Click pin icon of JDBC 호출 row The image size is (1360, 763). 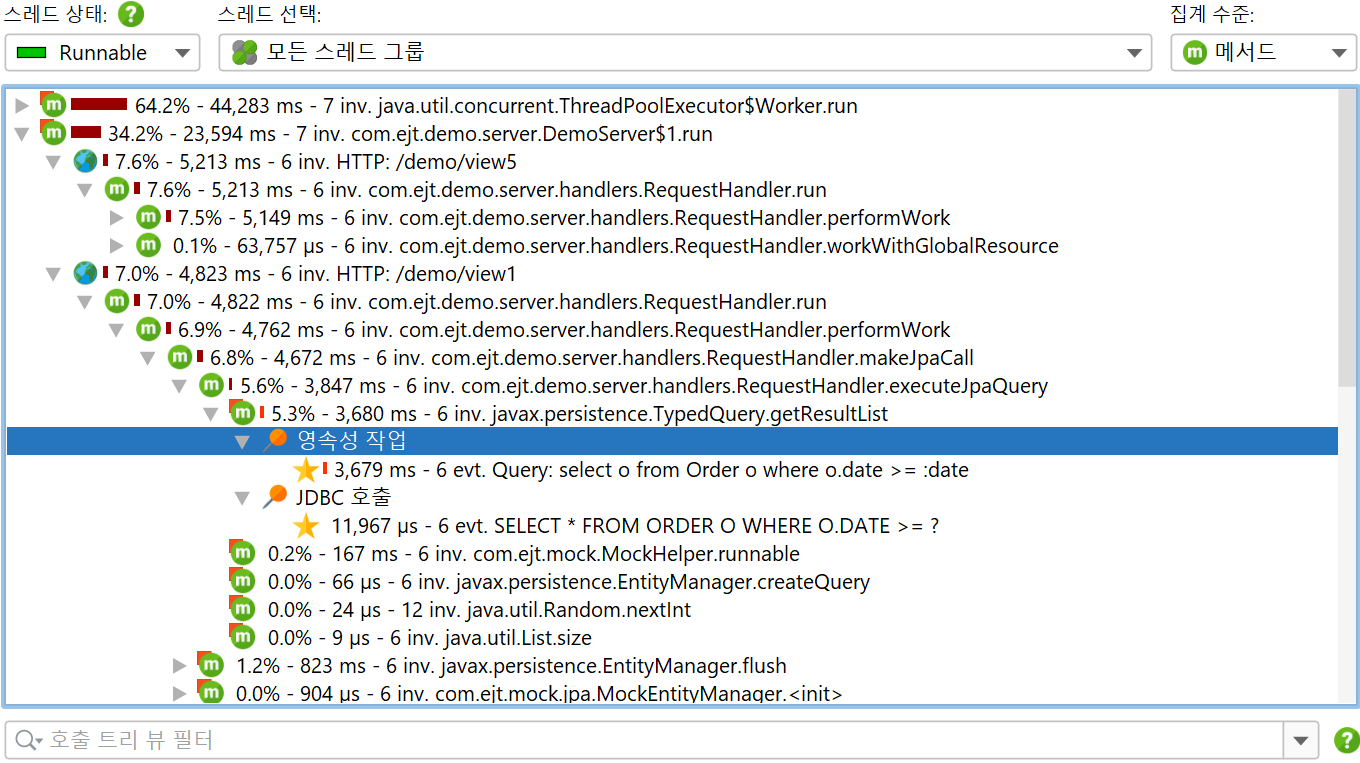[x=274, y=498]
